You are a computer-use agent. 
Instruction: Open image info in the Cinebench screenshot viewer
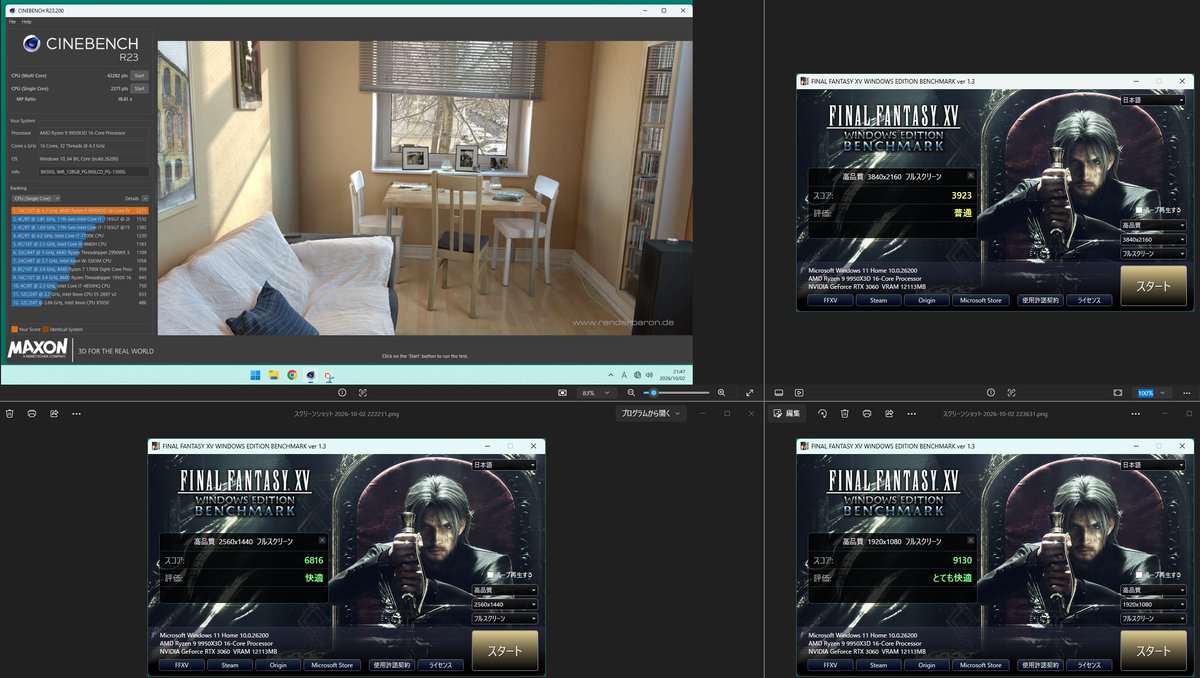click(x=342, y=393)
